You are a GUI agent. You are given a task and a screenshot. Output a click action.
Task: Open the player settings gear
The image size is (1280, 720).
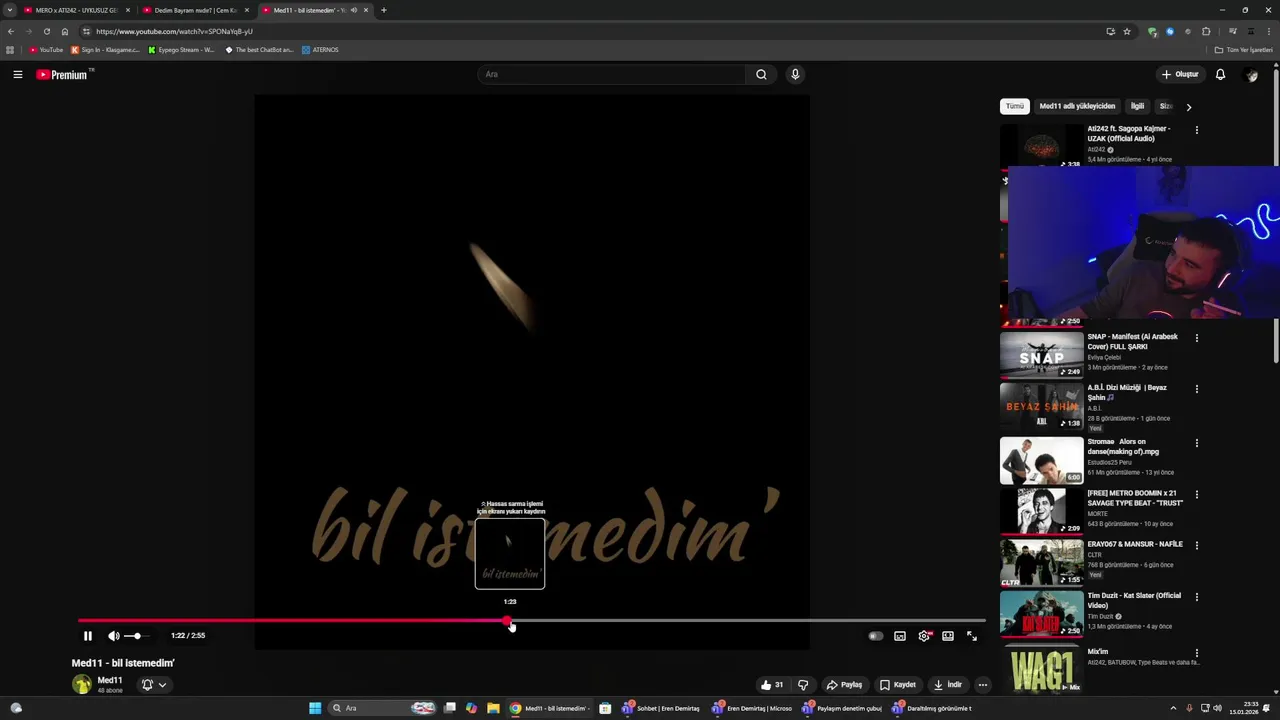point(924,636)
